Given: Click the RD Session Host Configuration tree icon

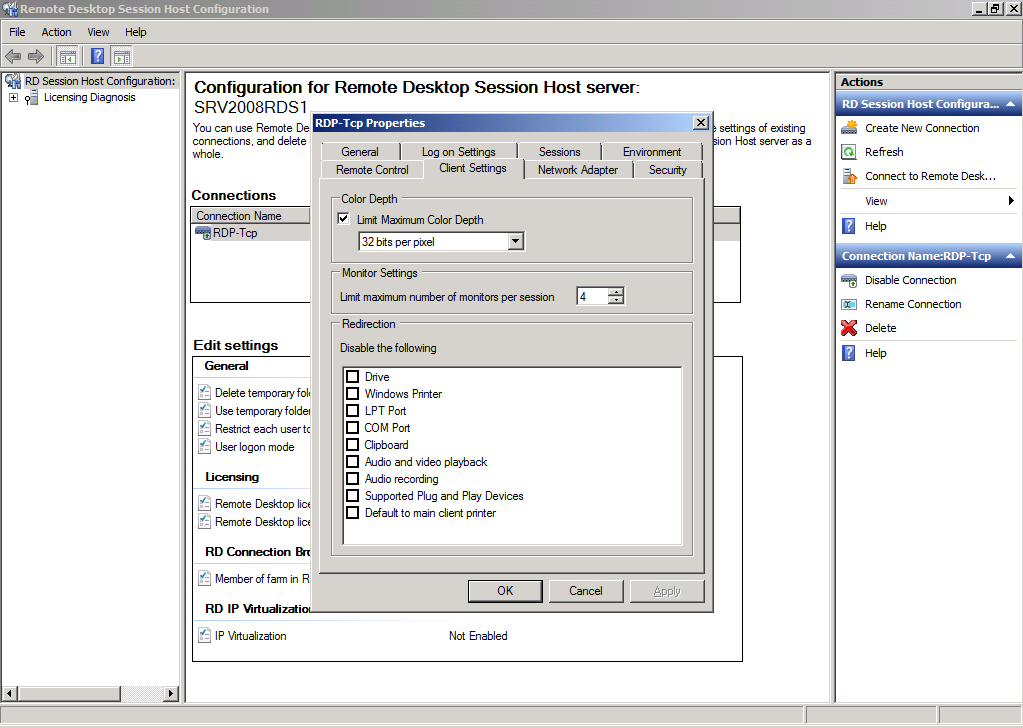Looking at the screenshot, I should click(x=13, y=81).
